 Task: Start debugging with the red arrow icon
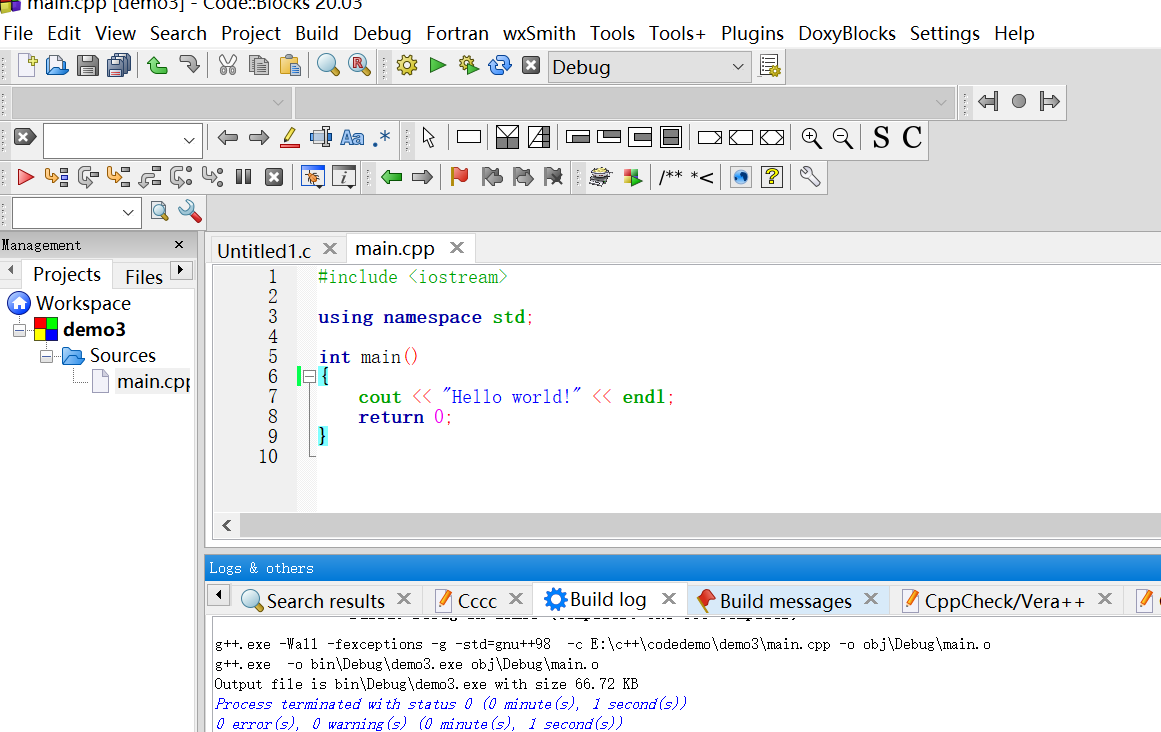click(x=26, y=177)
